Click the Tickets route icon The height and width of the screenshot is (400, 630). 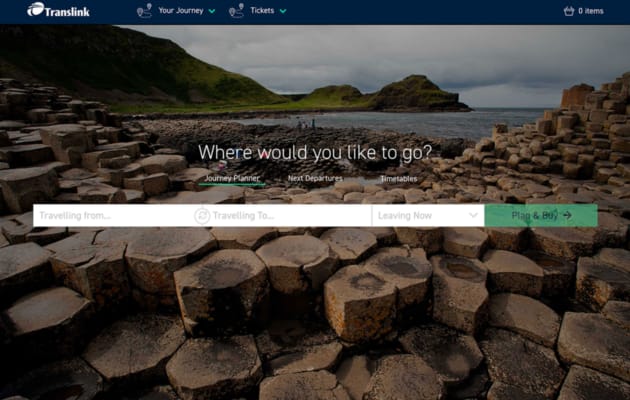(x=236, y=10)
